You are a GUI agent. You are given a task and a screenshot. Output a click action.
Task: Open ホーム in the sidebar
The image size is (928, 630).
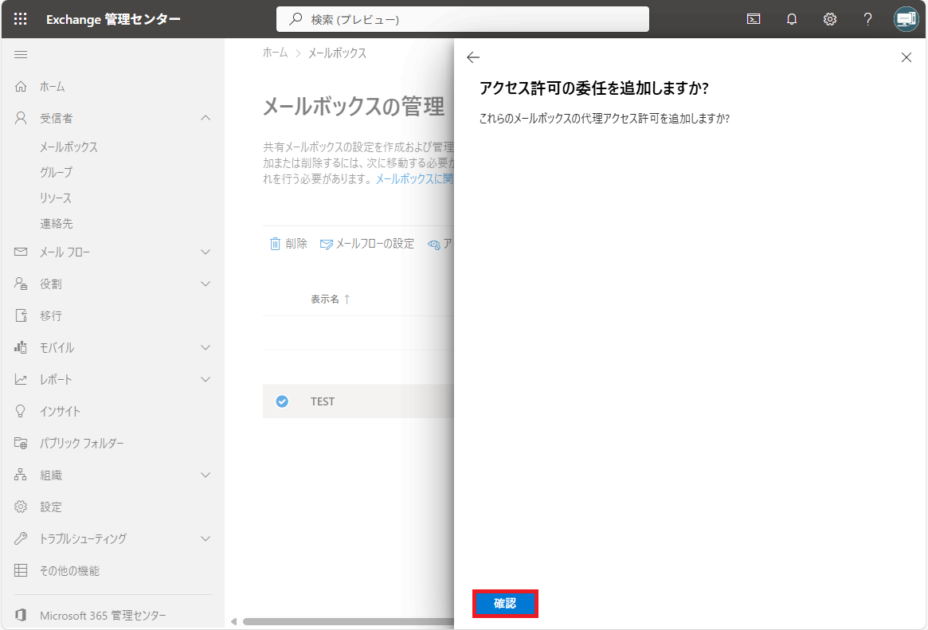coord(52,86)
